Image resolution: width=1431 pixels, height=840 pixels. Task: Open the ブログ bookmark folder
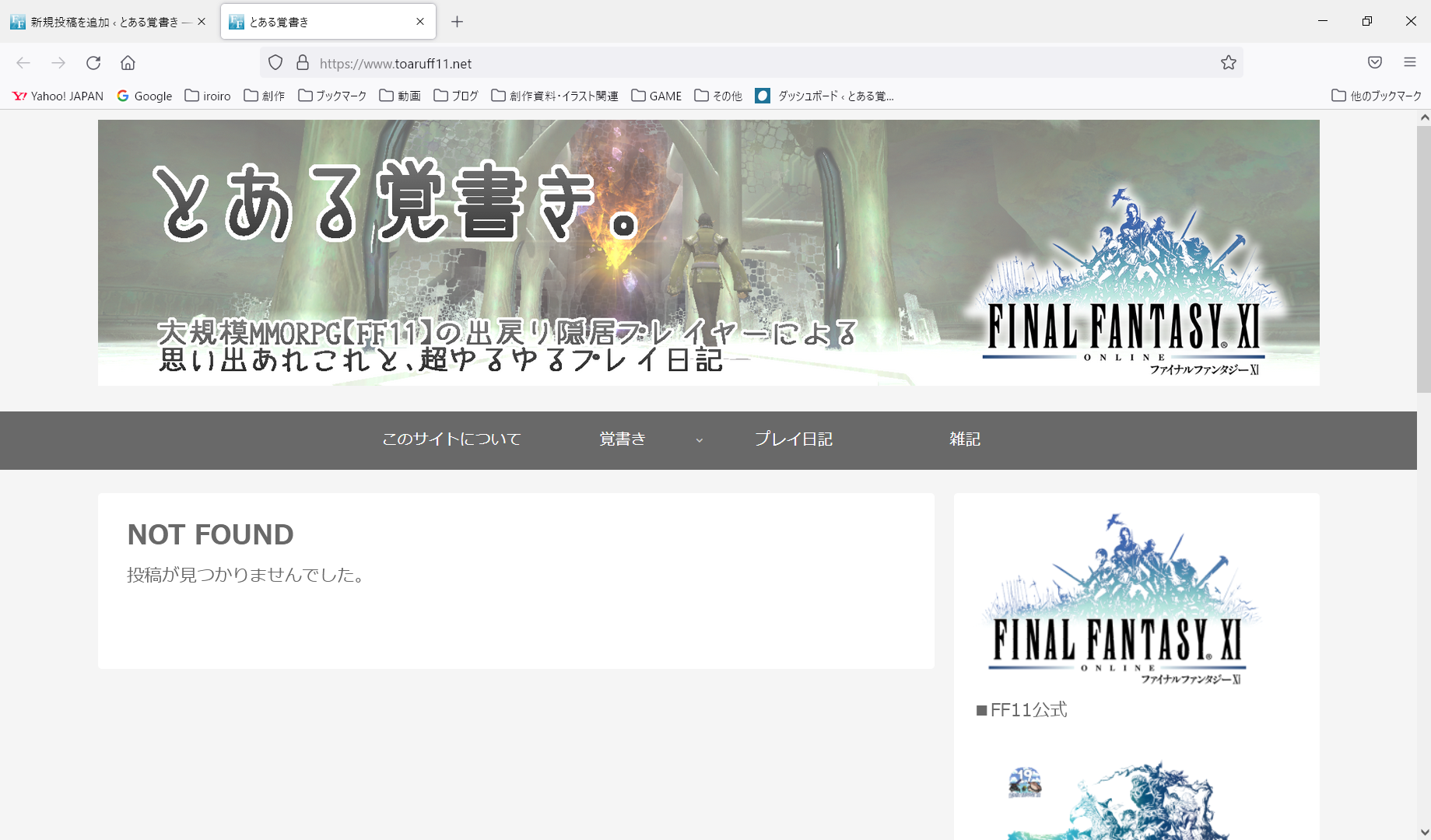(456, 96)
